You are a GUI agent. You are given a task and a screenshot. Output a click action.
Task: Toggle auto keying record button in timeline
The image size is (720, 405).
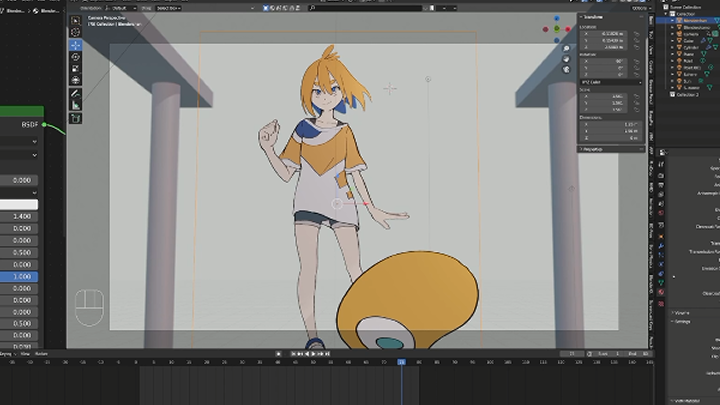tap(278, 354)
